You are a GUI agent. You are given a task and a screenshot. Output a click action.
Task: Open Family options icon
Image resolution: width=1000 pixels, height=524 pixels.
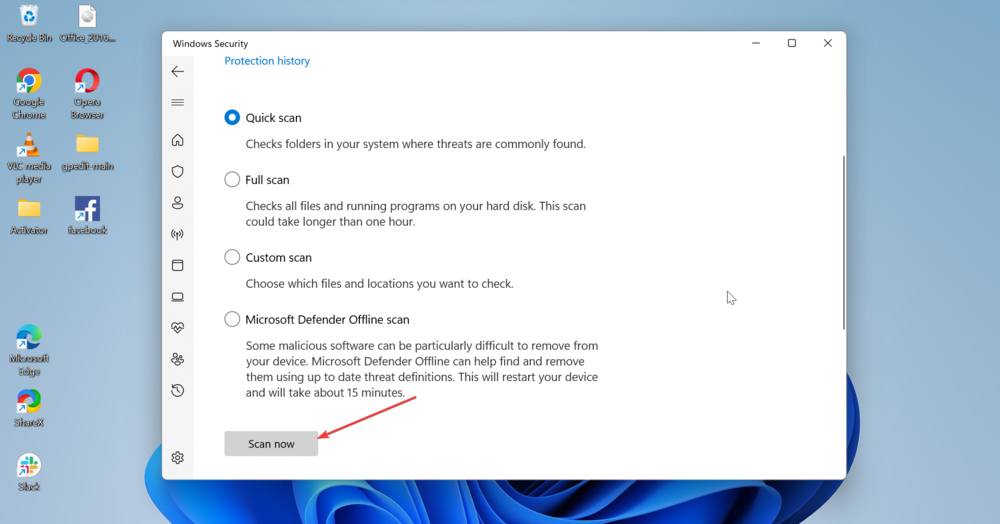[x=178, y=359]
